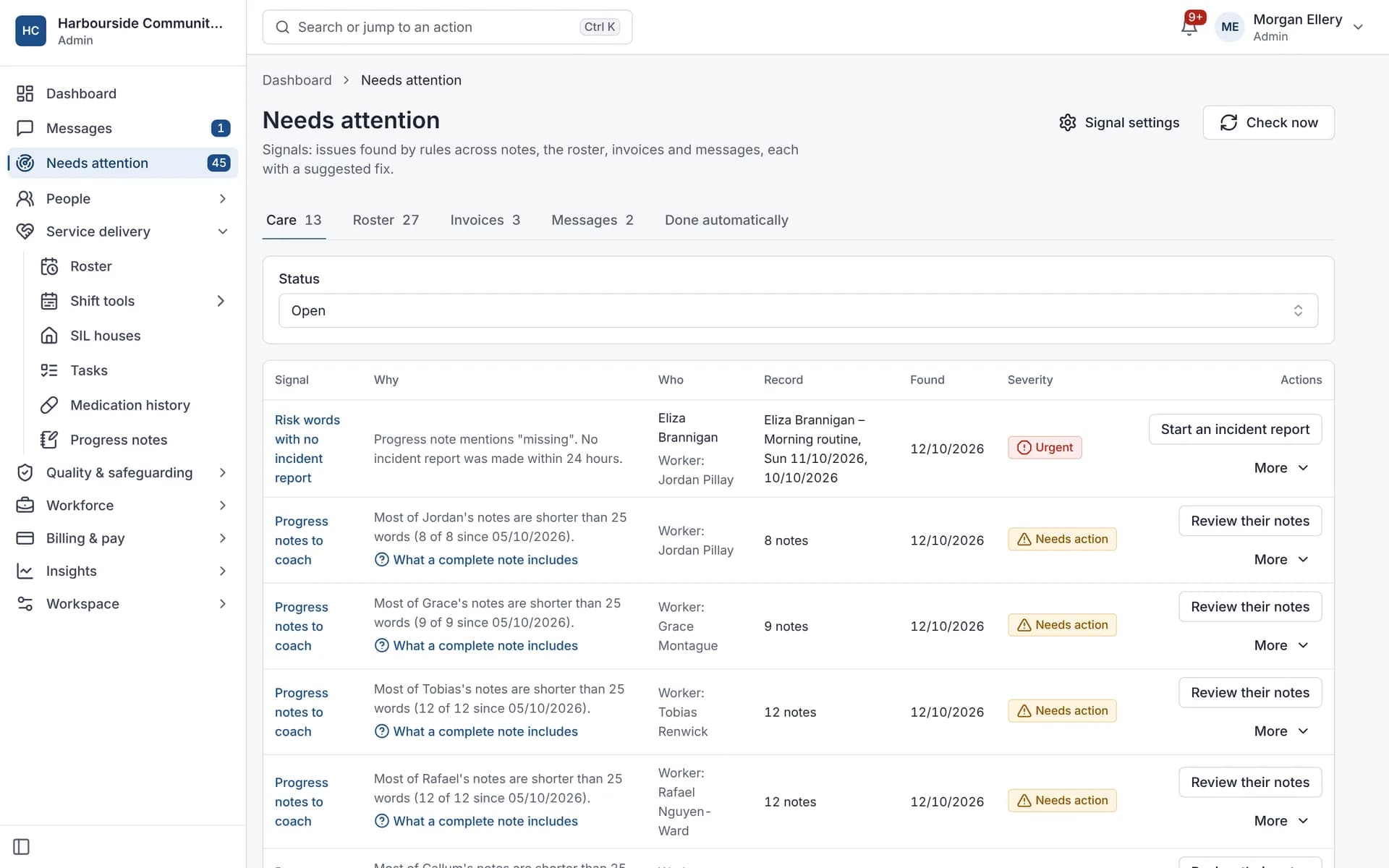Image resolution: width=1389 pixels, height=868 pixels.
Task: Click Needs action badge for Grace Montague
Action: [1062, 625]
